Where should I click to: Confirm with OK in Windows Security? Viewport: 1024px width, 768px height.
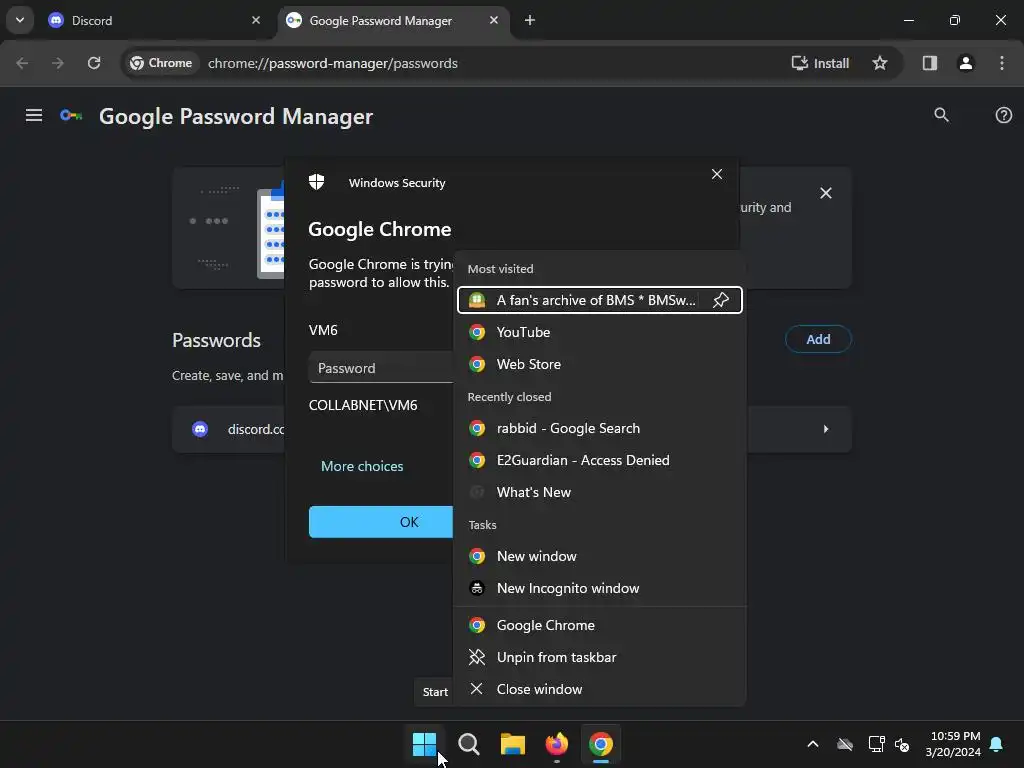[x=381, y=522]
